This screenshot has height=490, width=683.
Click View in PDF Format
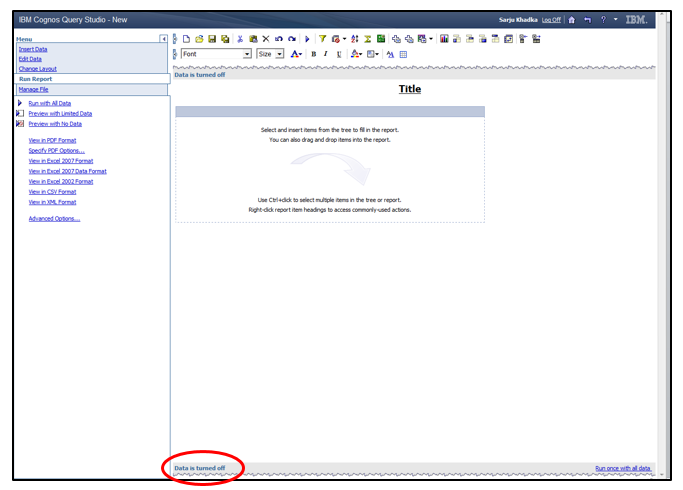[52, 140]
